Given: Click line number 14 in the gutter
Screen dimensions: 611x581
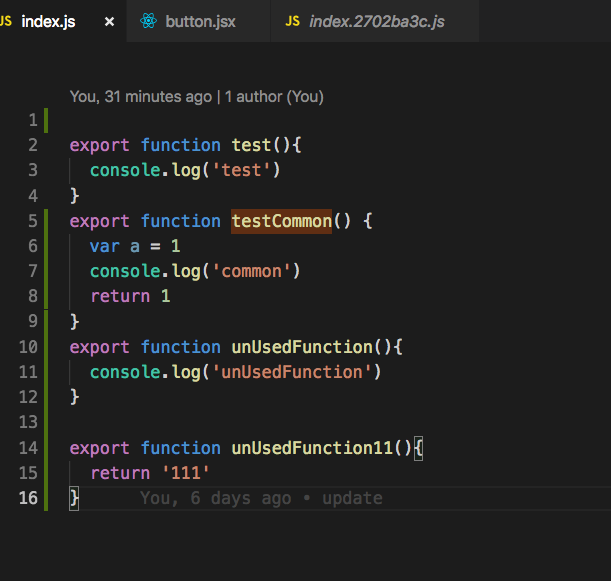Looking at the screenshot, I should coord(28,448).
